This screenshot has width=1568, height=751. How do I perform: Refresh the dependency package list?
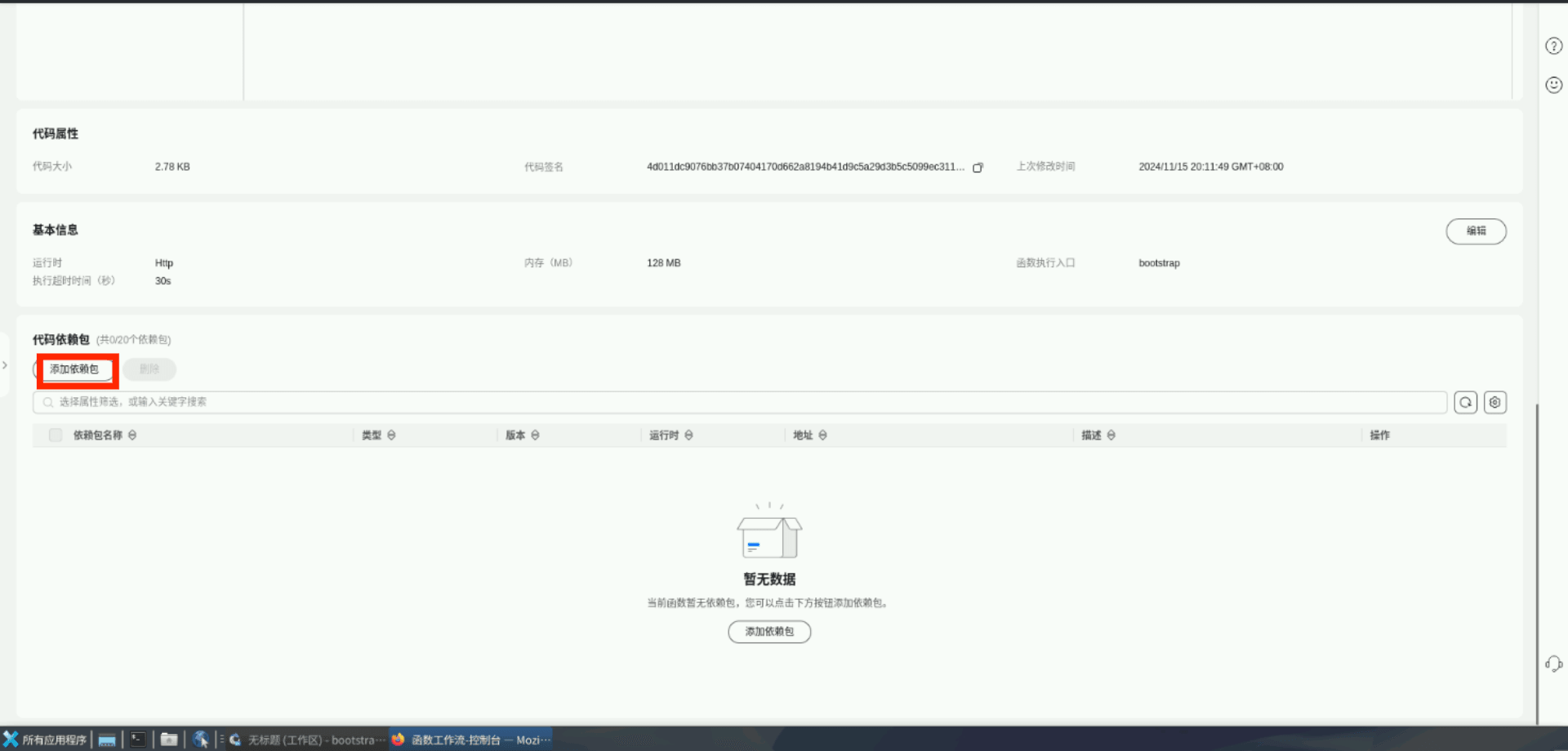(1465, 402)
